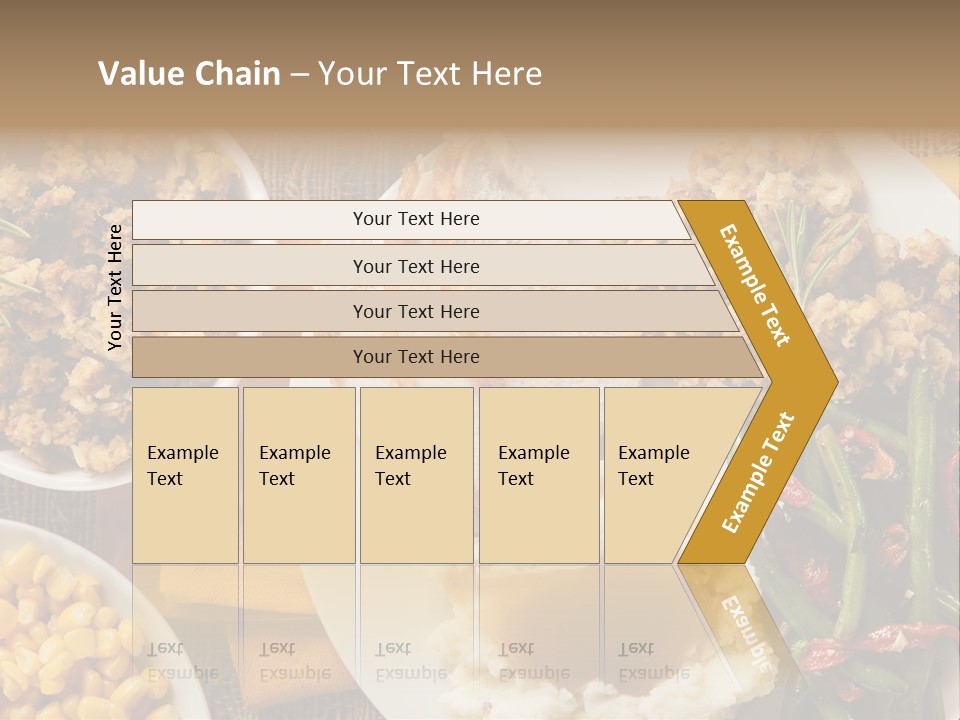Select the upper arrow 'Example Text' label
Image resolution: width=960 pixels, height=720 pixels.
(x=754, y=285)
